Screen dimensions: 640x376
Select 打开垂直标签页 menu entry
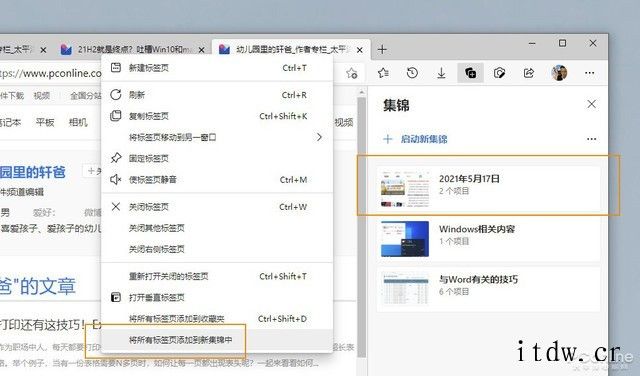coord(217,298)
